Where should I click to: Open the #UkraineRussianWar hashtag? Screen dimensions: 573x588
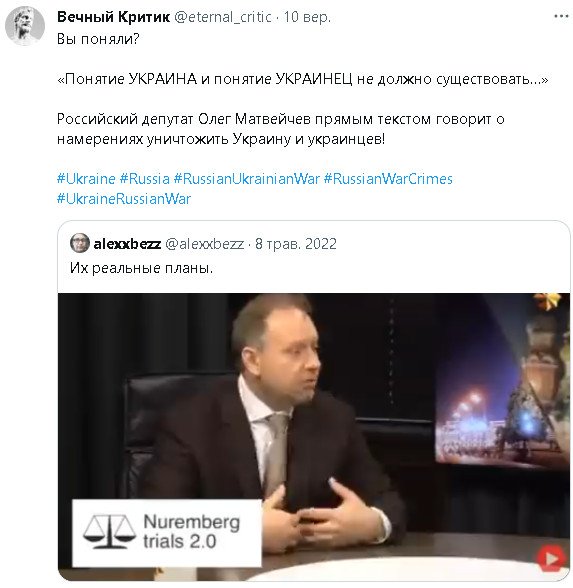124,199
